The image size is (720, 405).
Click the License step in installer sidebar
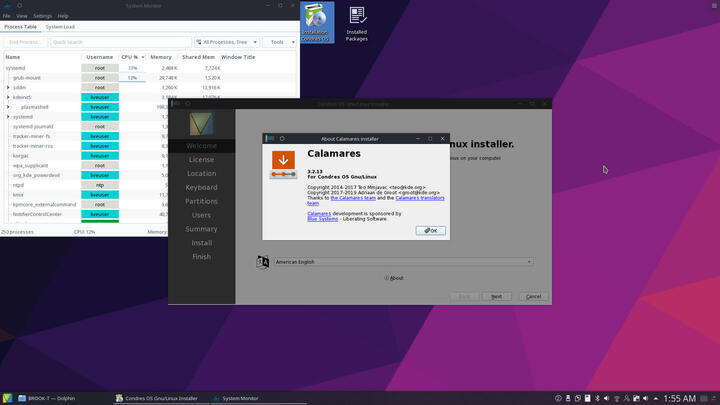(201, 160)
